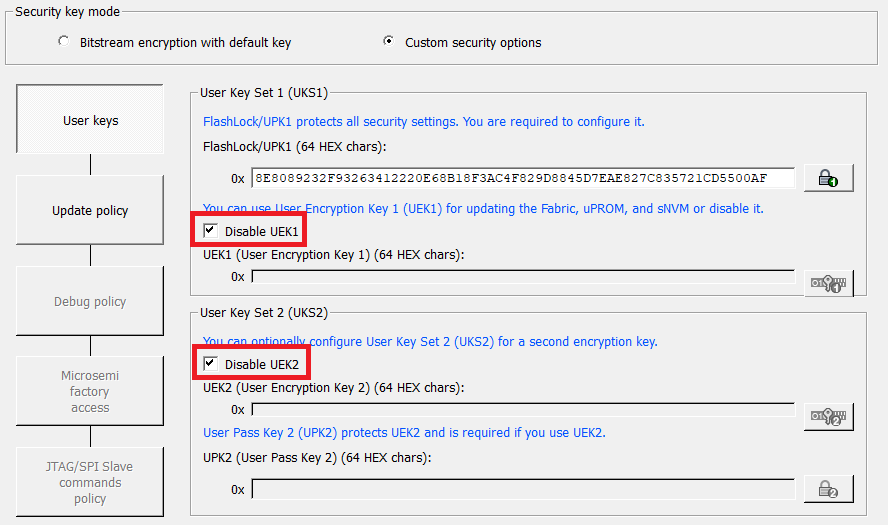This screenshot has height=525, width=888.
Task: Click the UEK2 key generator icon button
Action: point(829,417)
